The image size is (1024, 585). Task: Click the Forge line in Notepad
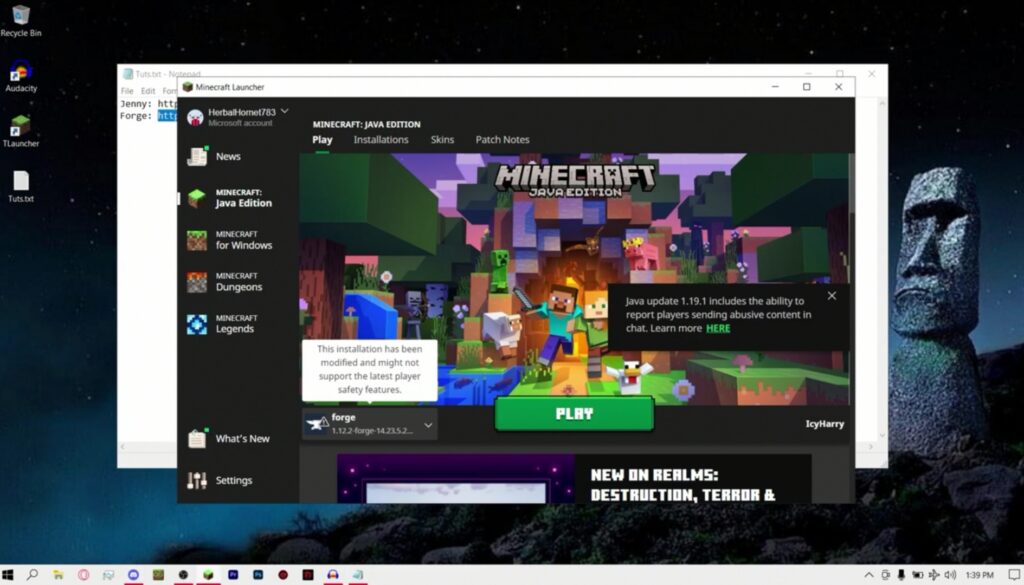pos(148,116)
